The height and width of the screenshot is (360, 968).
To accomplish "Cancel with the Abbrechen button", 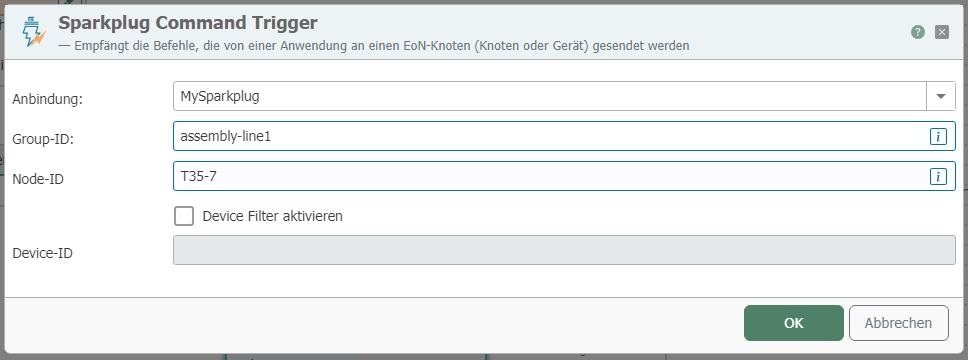I will (898, 323).
